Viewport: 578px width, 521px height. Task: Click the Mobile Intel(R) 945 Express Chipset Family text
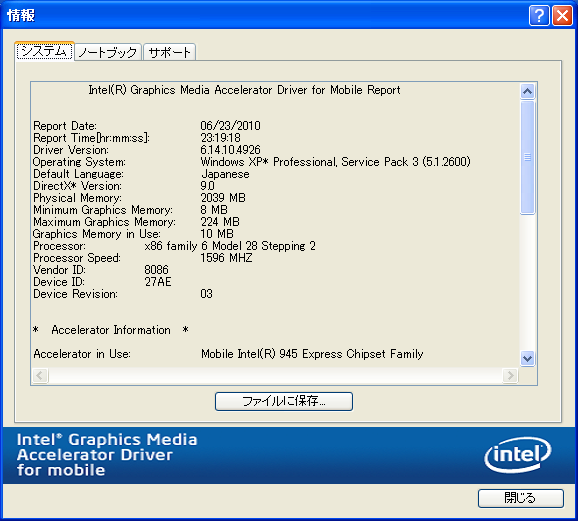(x=312, y=354)
